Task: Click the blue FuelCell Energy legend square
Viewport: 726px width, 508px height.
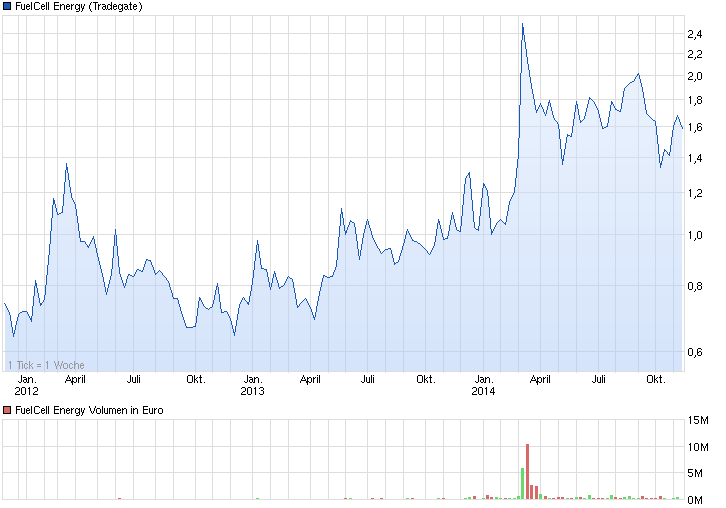Action: tap(7, 6)
